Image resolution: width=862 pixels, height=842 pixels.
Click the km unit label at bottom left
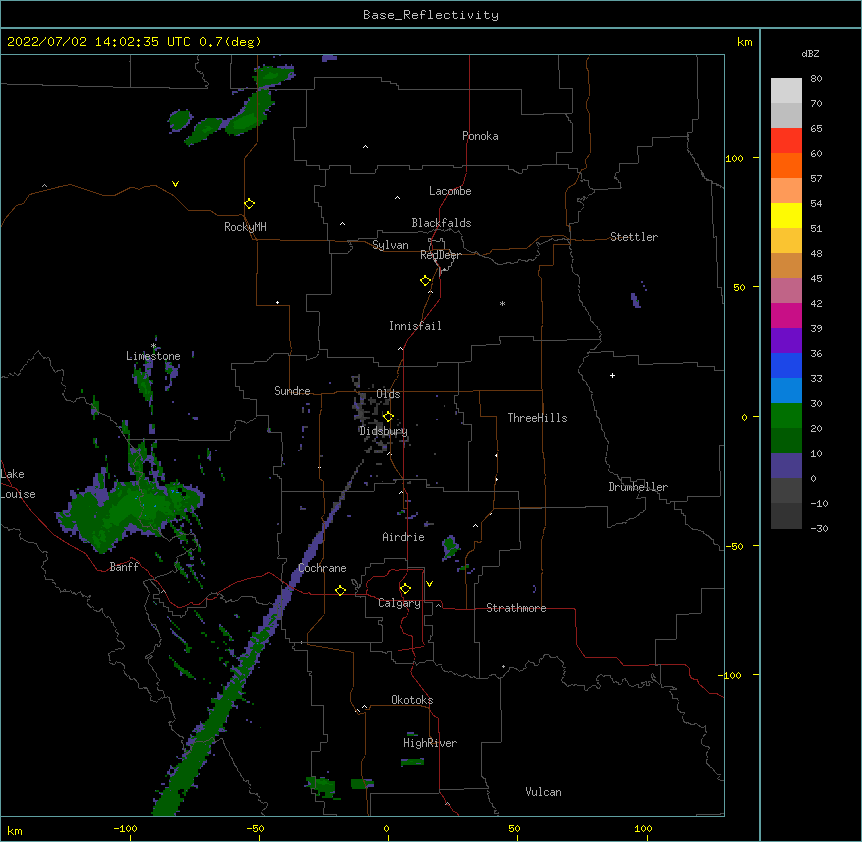click(x=15, y=831)
